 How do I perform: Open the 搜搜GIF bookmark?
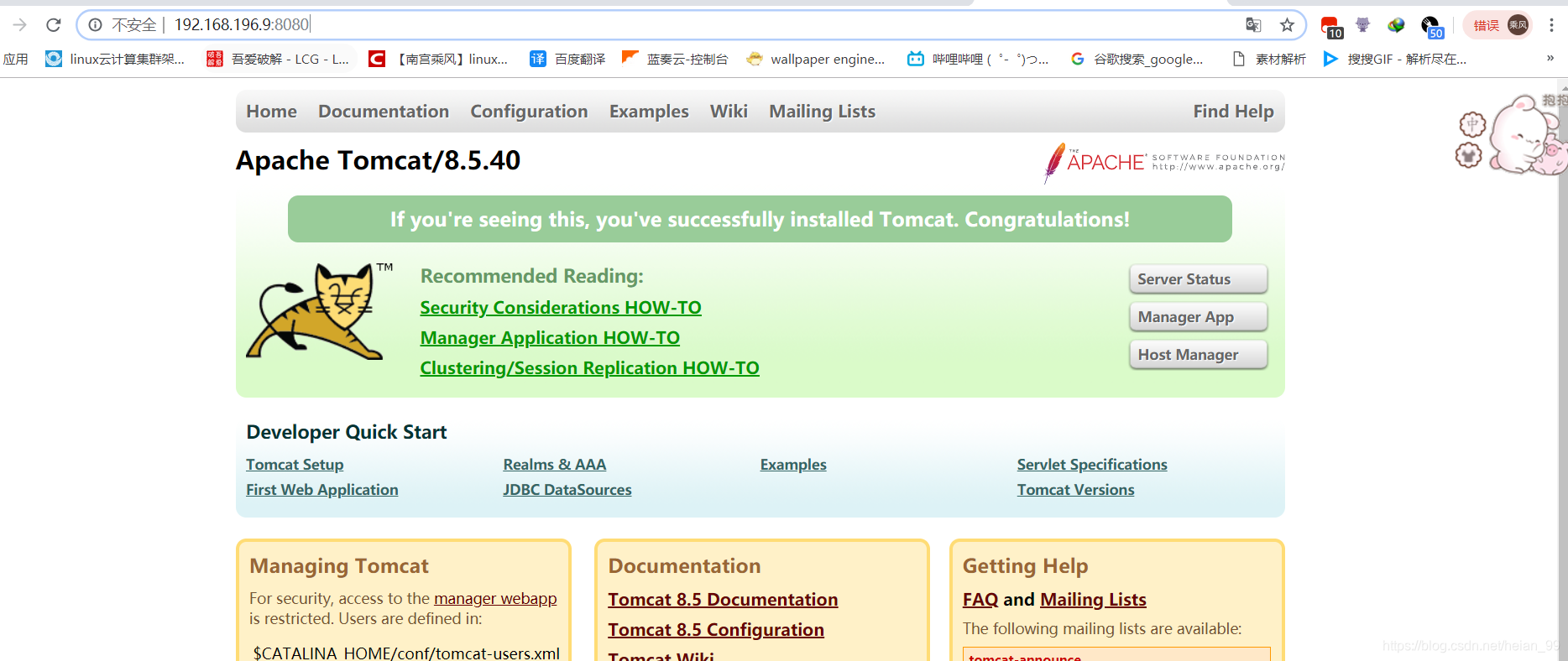1395,59
